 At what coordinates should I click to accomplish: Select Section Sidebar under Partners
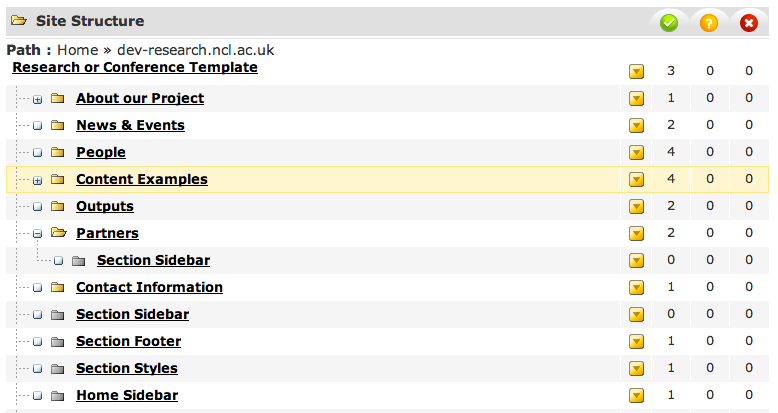pyautogui.click(x=153, y=260)
